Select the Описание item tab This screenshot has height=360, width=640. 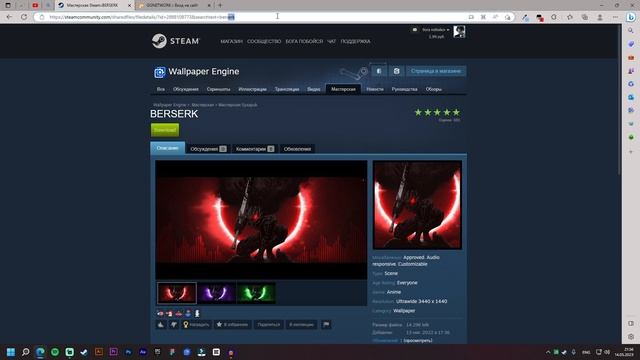pyautogui.click(x=167, y=148)
